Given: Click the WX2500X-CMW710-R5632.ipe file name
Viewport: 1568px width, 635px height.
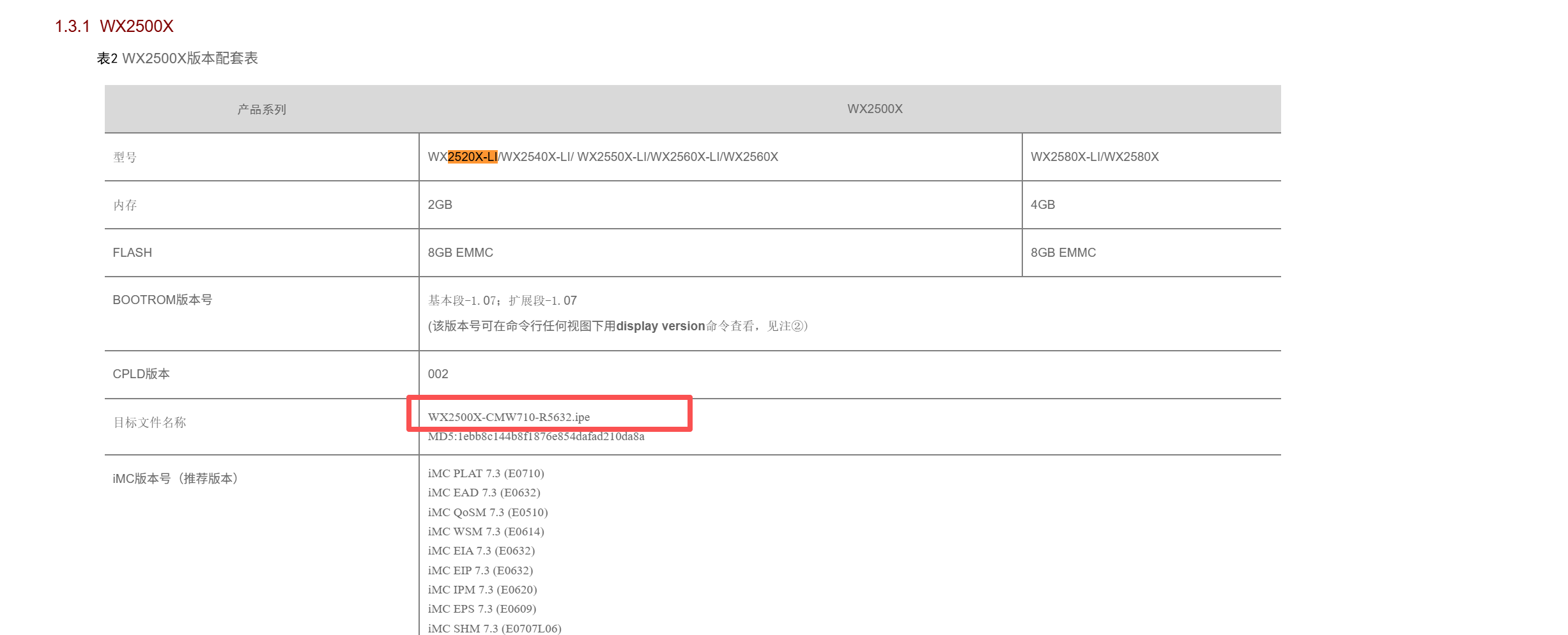Looking at the screenshot, I should (x=509, y=417).
